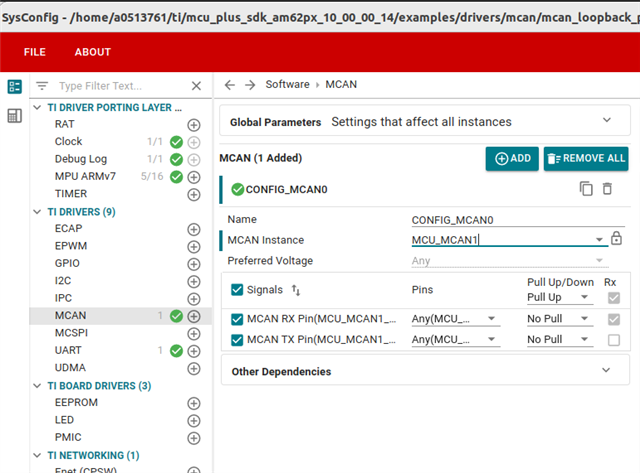Click the ADD button
The height and width of the screenshot is (473, 640).
point(512,158)
